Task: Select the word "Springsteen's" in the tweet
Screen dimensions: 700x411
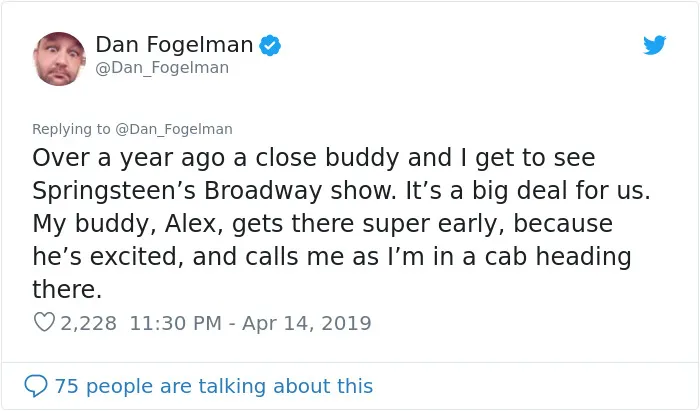Action: coord(114,191)
